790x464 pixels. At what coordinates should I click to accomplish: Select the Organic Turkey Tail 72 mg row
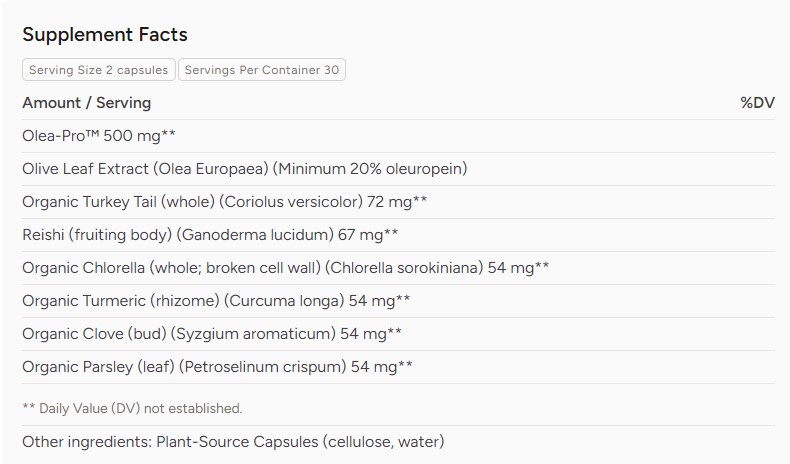point(398,202)
